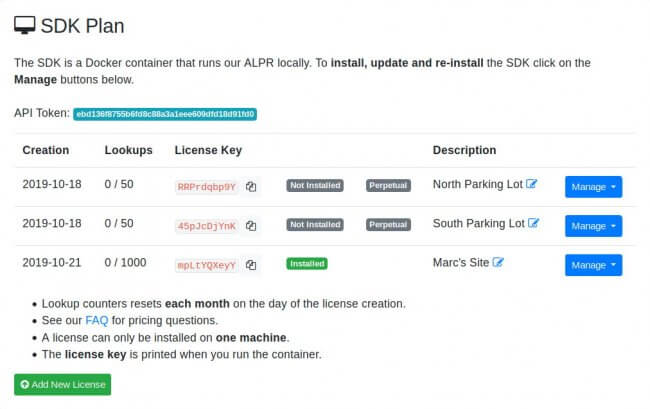Image resolution: width=650 pixels, height=409 pixels.
Task: Click the monitor icon beside SDK Plan
Action: (x=24, y=25)
